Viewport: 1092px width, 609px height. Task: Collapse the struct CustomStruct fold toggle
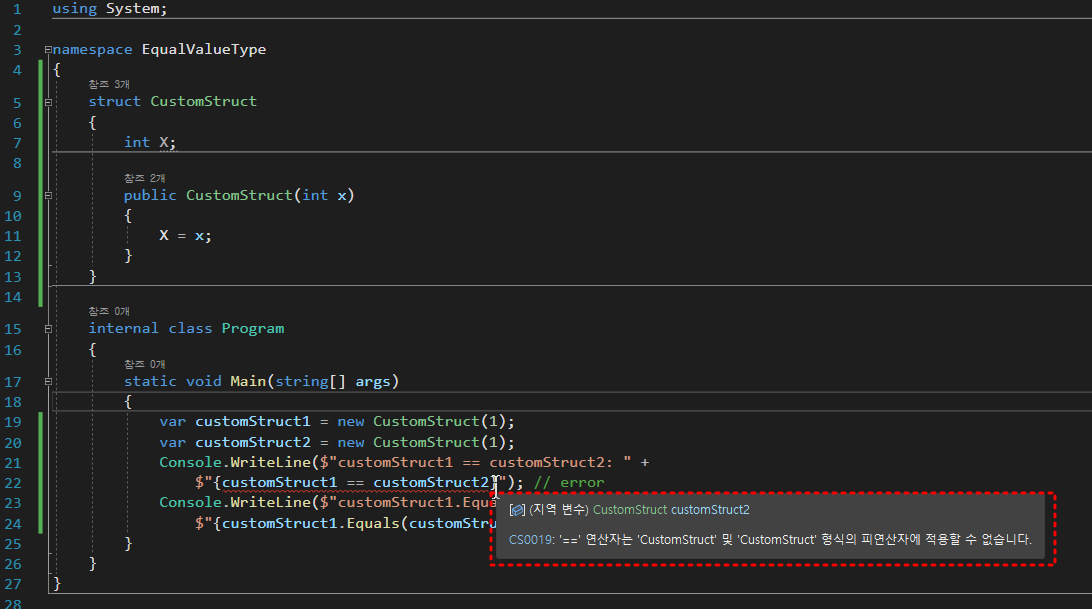point(47,101)
